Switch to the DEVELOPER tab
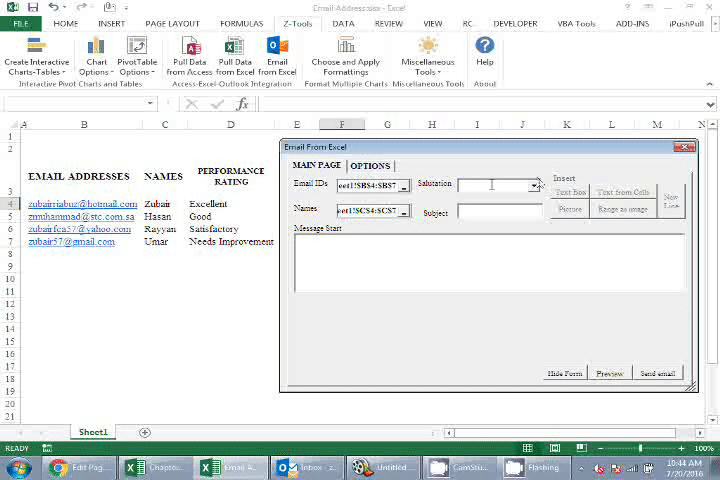720x480 pixels. [x=515, y=24]
